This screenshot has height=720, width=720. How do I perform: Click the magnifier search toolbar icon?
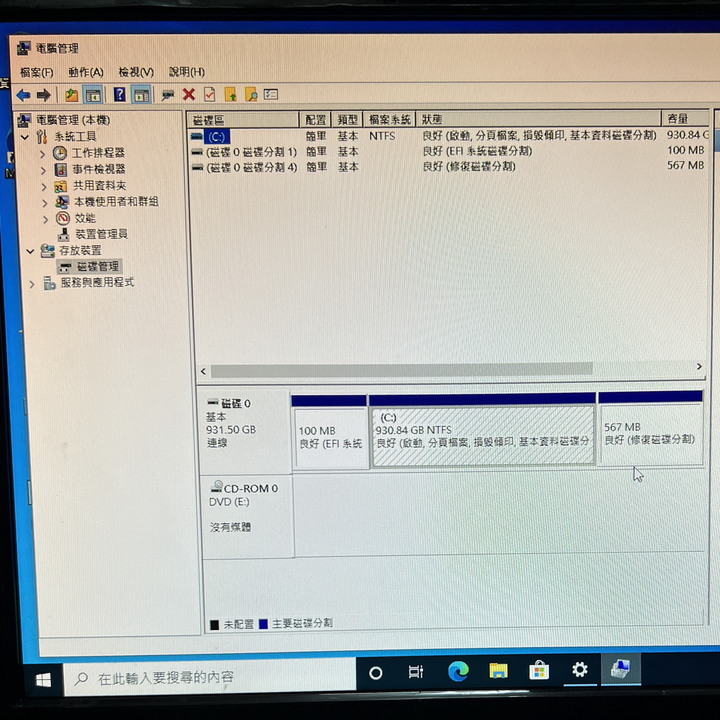251,95
